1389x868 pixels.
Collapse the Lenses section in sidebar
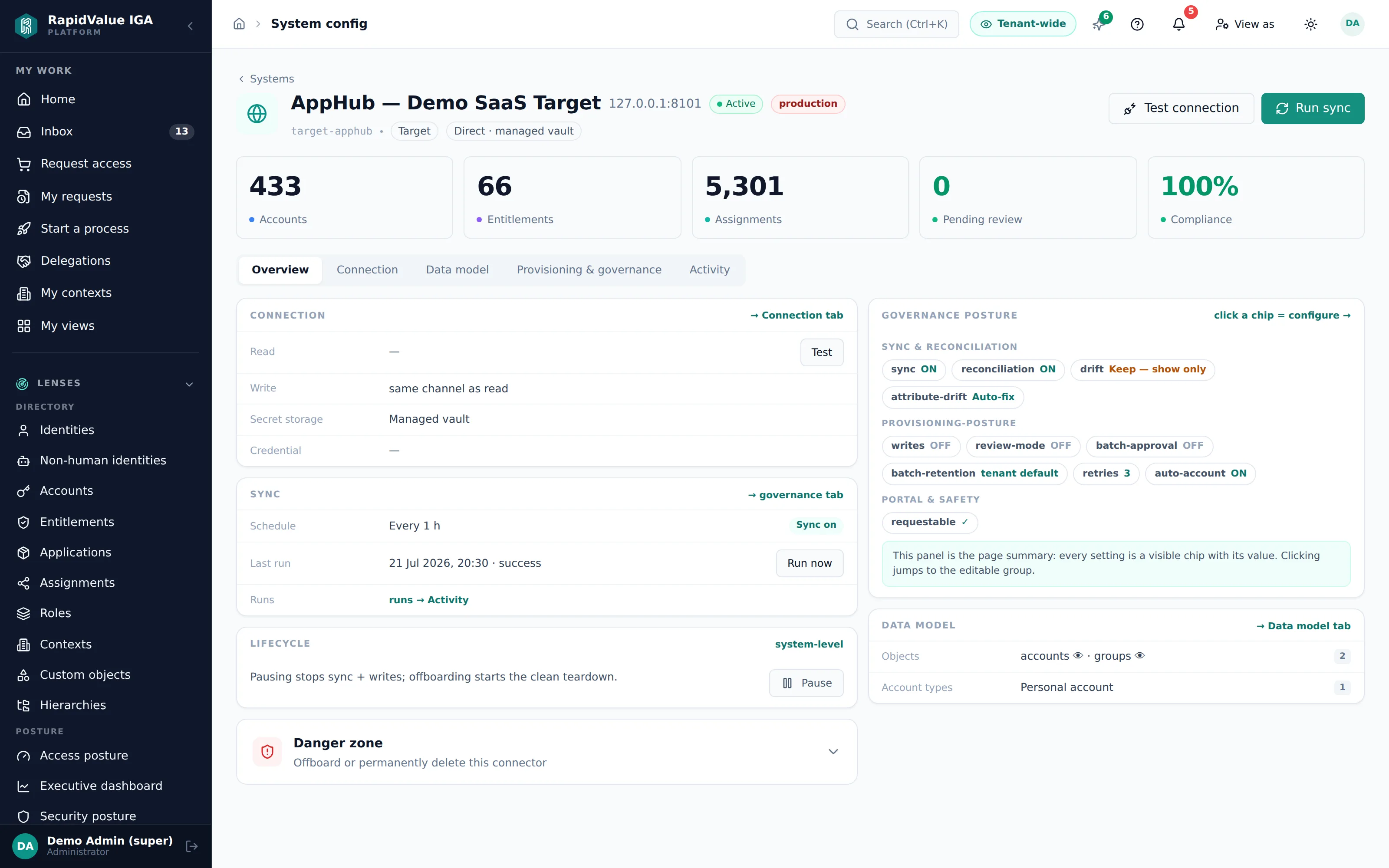[189, 384]
